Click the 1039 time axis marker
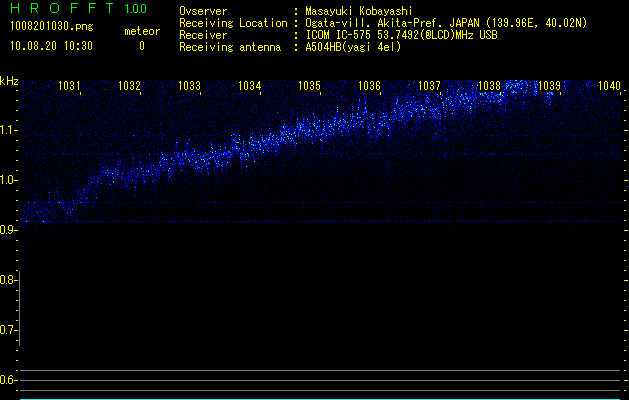This screenshot has width=629, height=400. [550, 85]
